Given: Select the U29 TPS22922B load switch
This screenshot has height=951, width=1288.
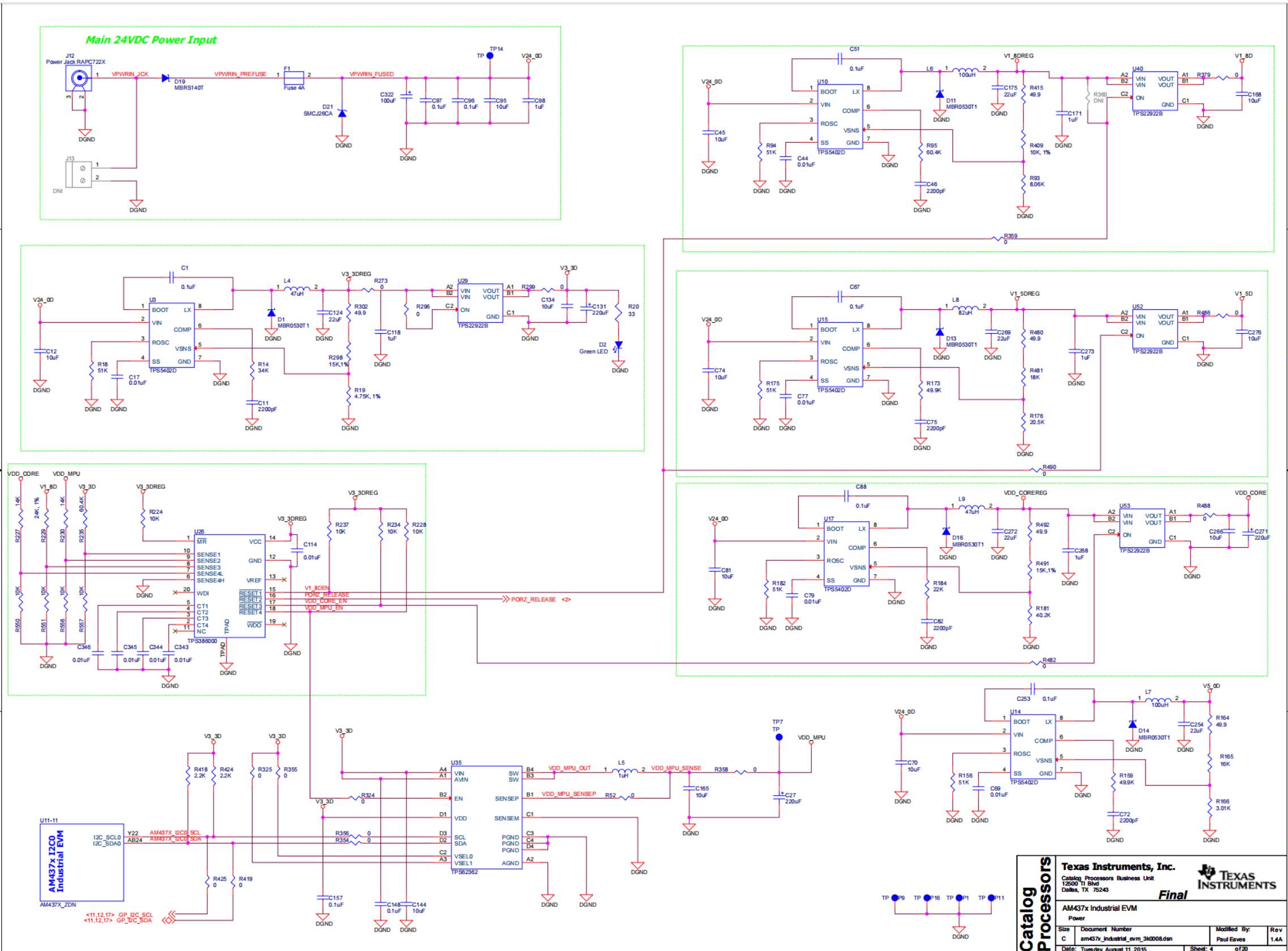Looking at the screenshot, I should pyautogui.click(x=480, y=304).
